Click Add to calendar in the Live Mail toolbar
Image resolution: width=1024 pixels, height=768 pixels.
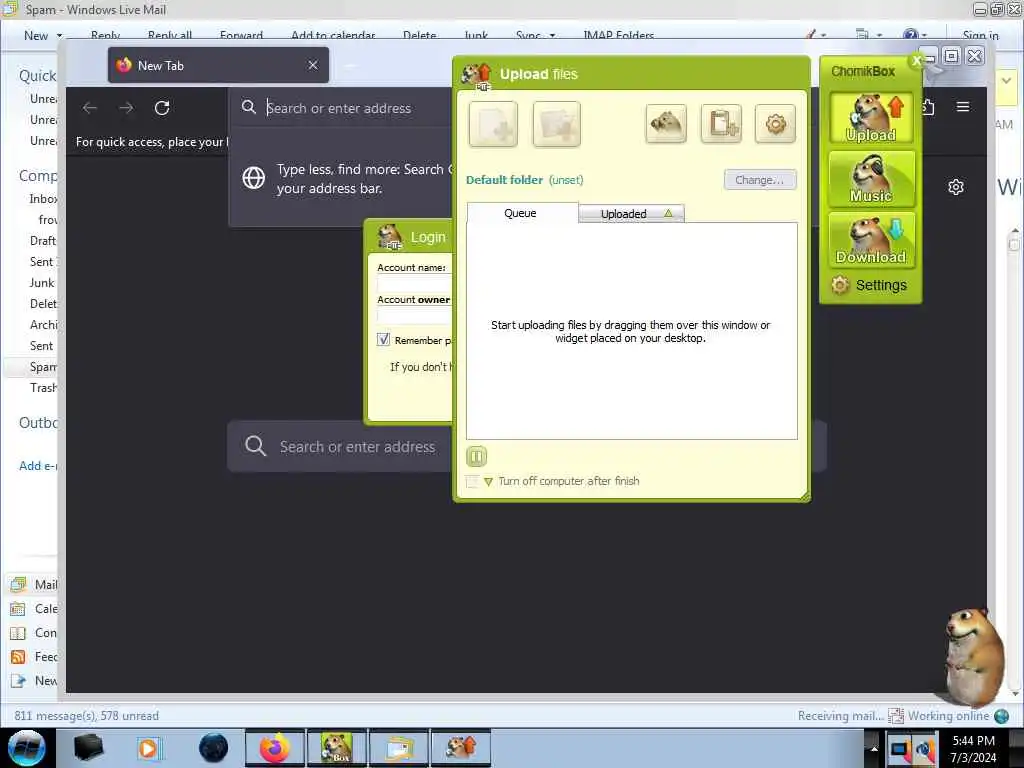pyautogui.click(x=333, y=35)
